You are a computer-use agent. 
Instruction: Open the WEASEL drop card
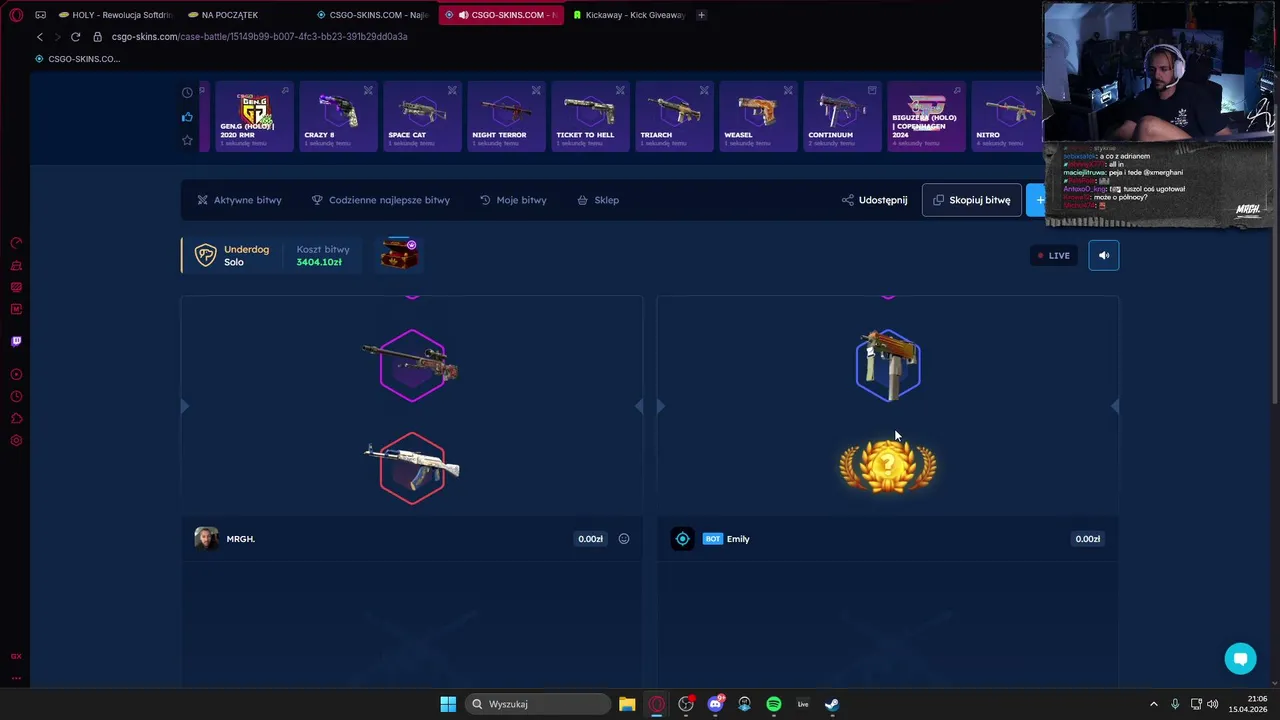pyautogui.click(x=758, y=116)
